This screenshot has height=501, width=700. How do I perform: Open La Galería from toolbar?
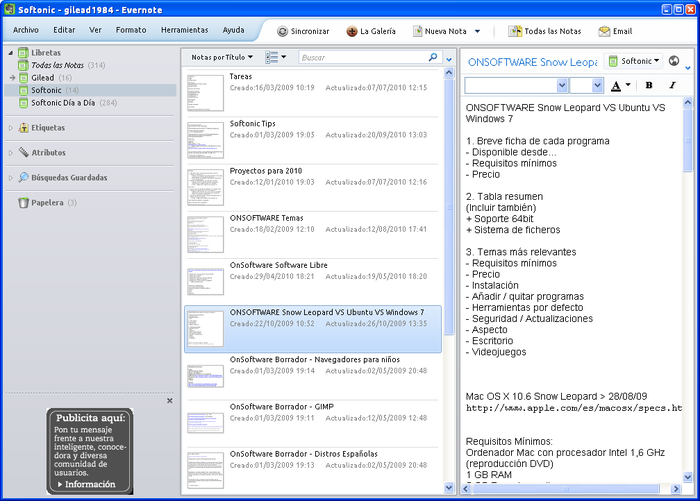(371, 31)
